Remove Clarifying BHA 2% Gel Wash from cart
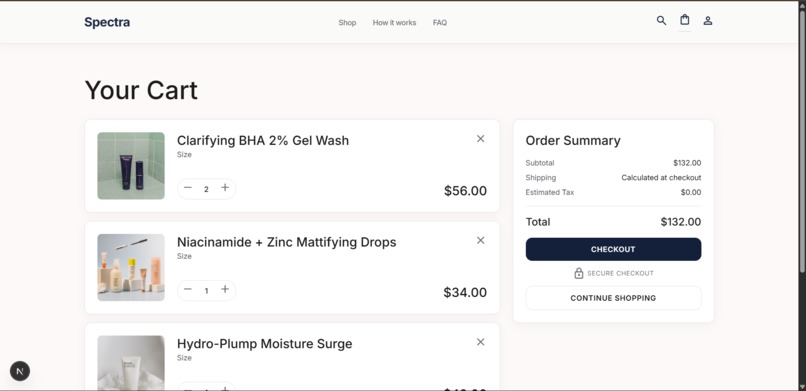This screenshot has height=391, width=806. point(481,139)
